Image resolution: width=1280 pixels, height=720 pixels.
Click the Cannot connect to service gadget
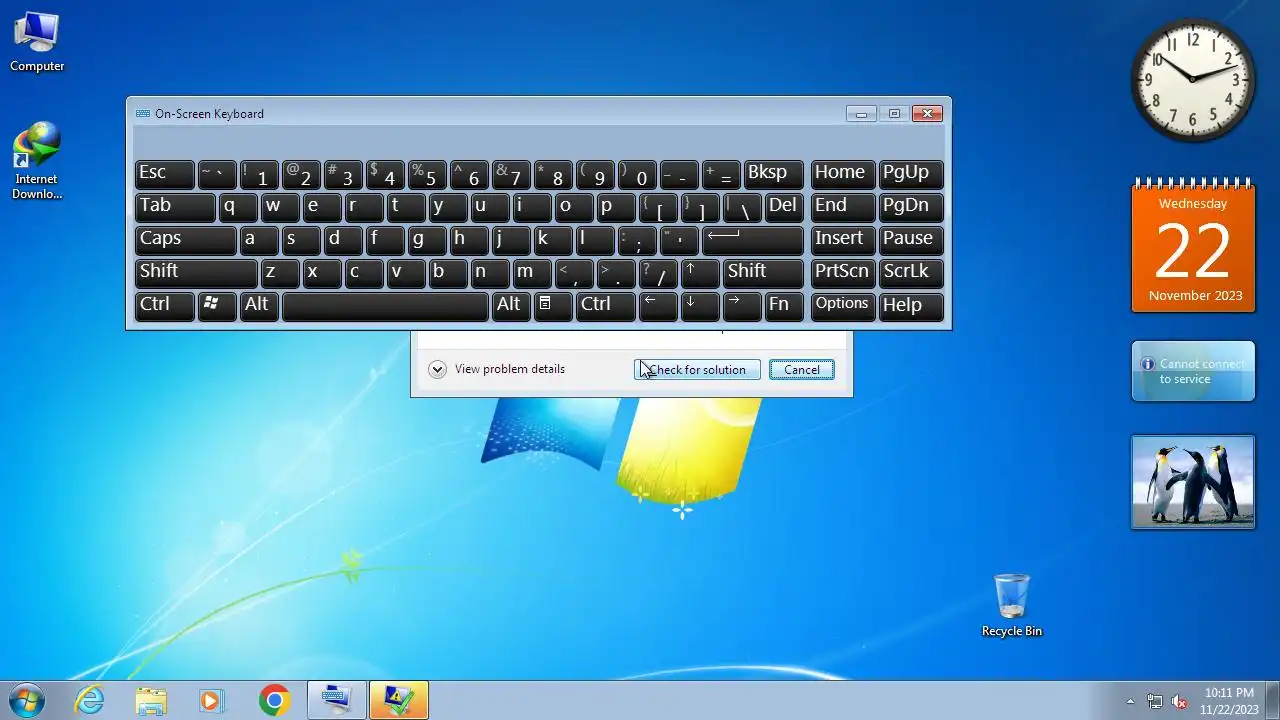(x=1193, y=371)
